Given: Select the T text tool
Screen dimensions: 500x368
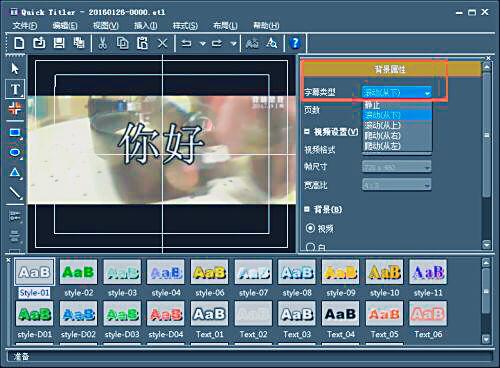Looking at the screenshot, I should (x=15, y=89).
